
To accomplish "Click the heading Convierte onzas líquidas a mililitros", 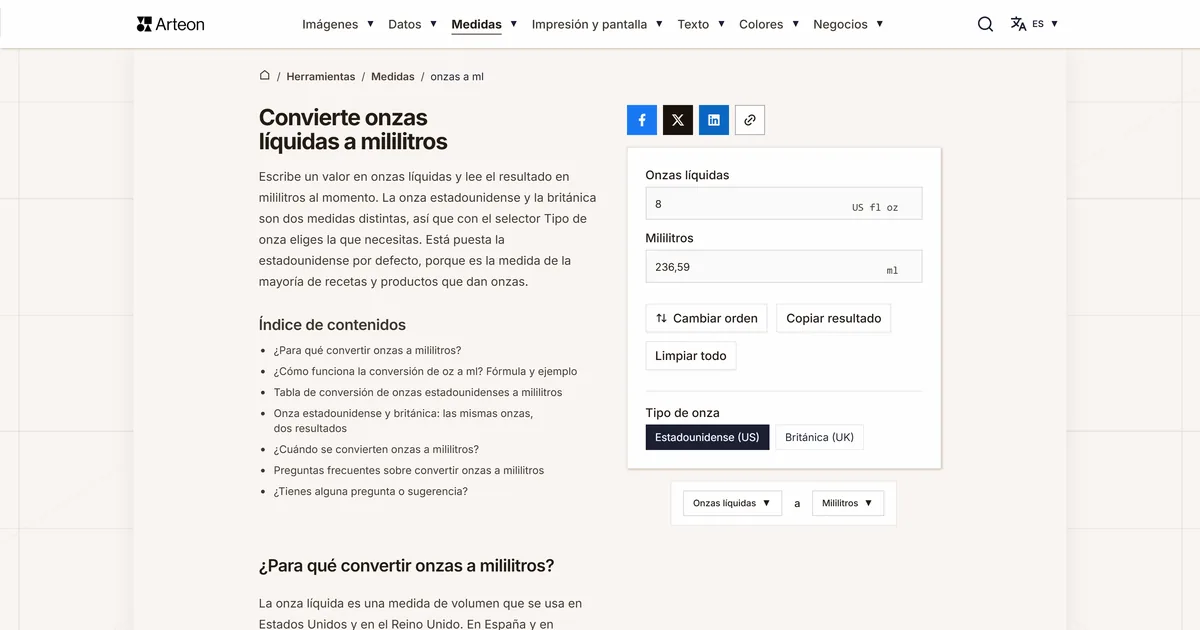I will (x=353, y=129).
